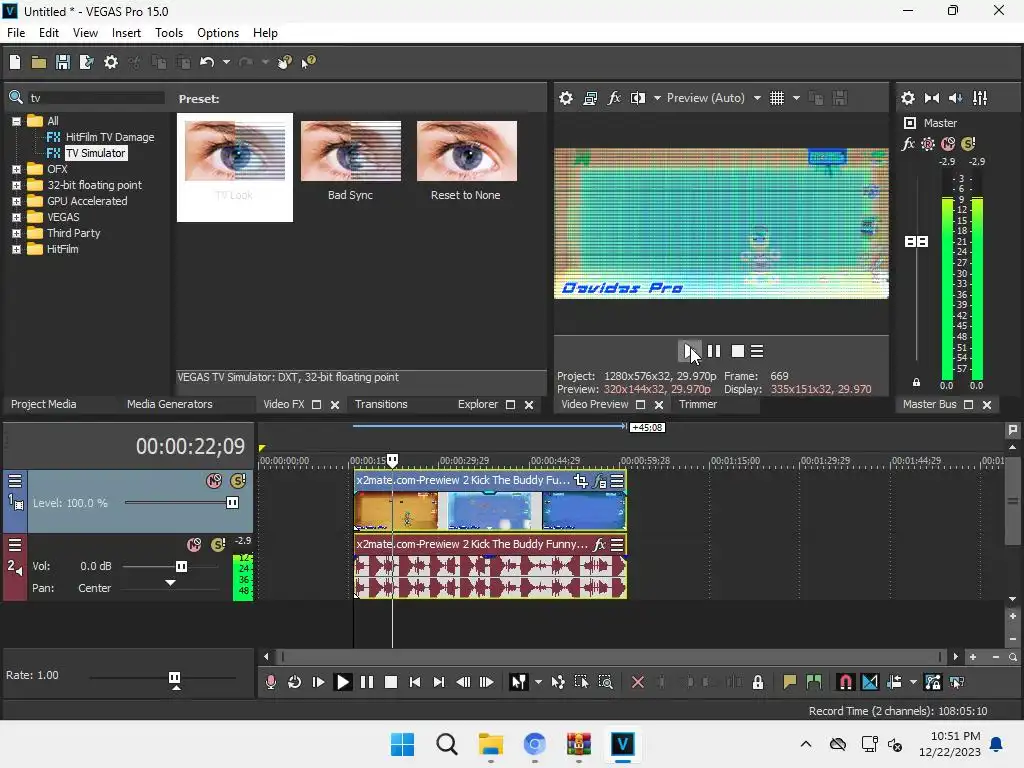This screenshot has height=768, width=1024.
Task: Open the undo history dropdown arrow
Action: (x=226, y=62)
